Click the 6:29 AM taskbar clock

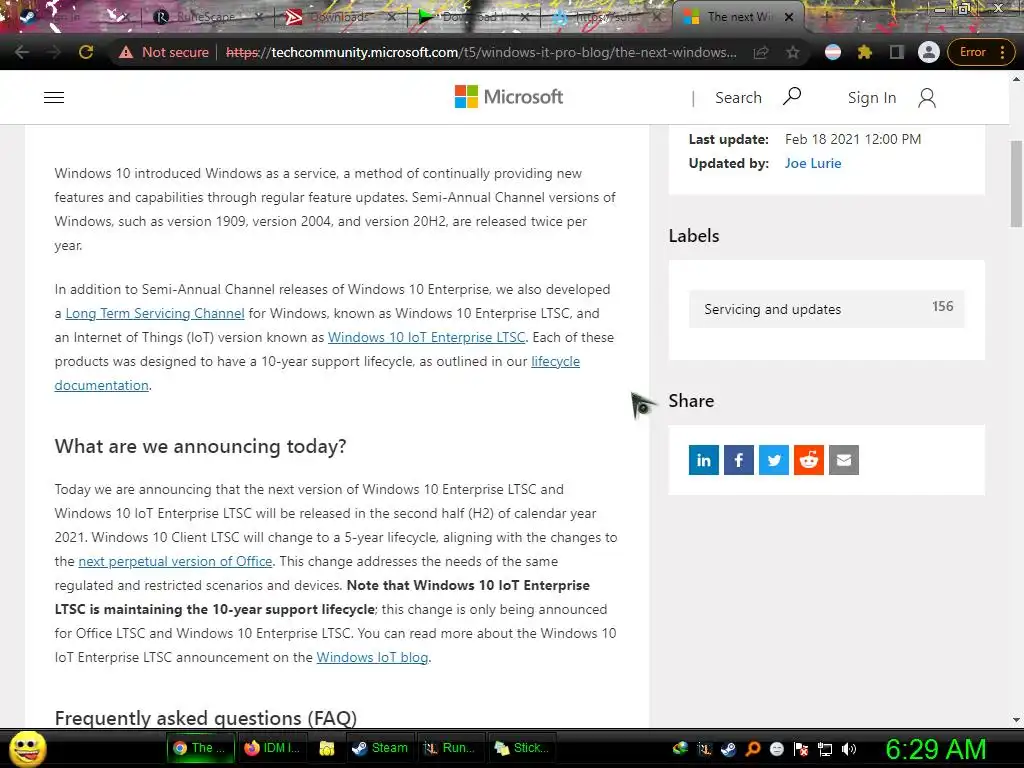[935, 750]
